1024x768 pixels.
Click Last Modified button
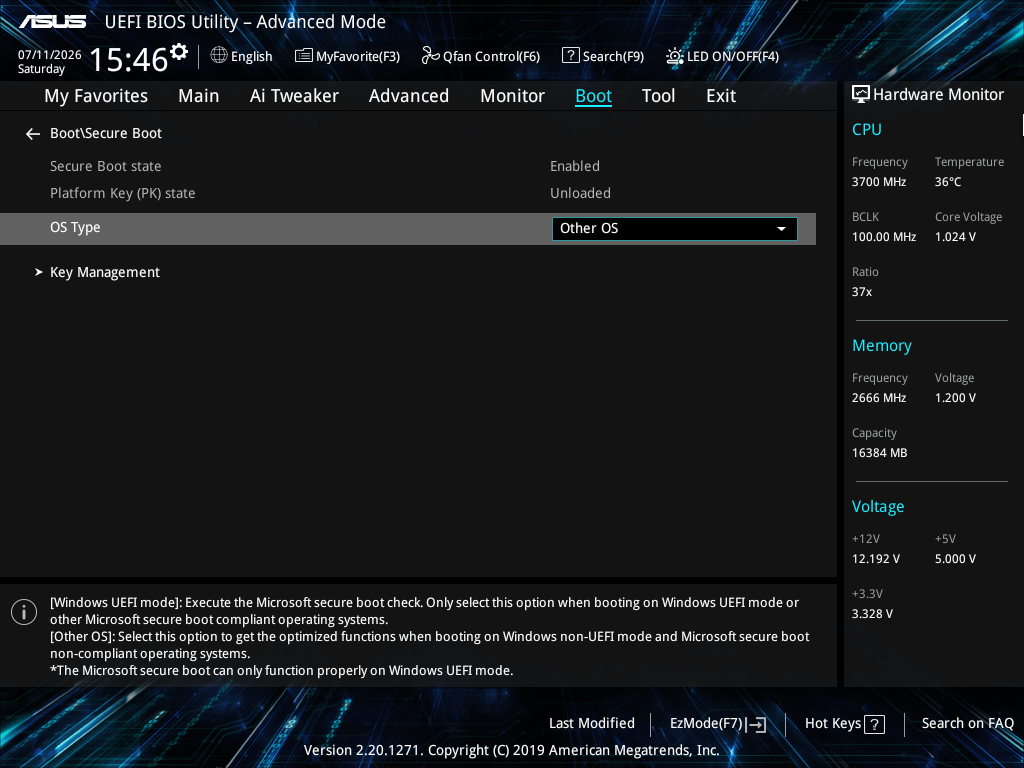coord(592,723)
